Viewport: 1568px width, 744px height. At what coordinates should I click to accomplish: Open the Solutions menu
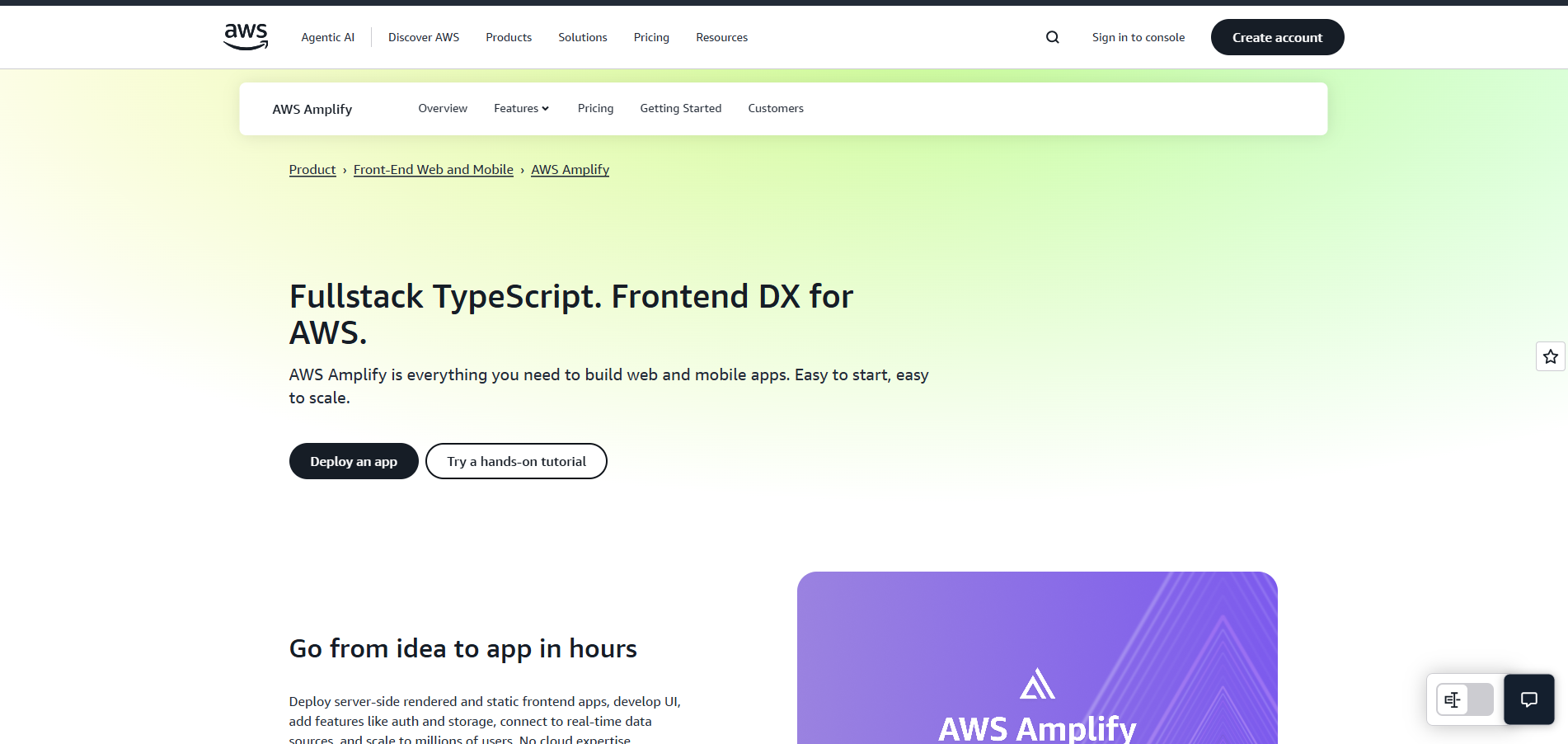point(582,37)
